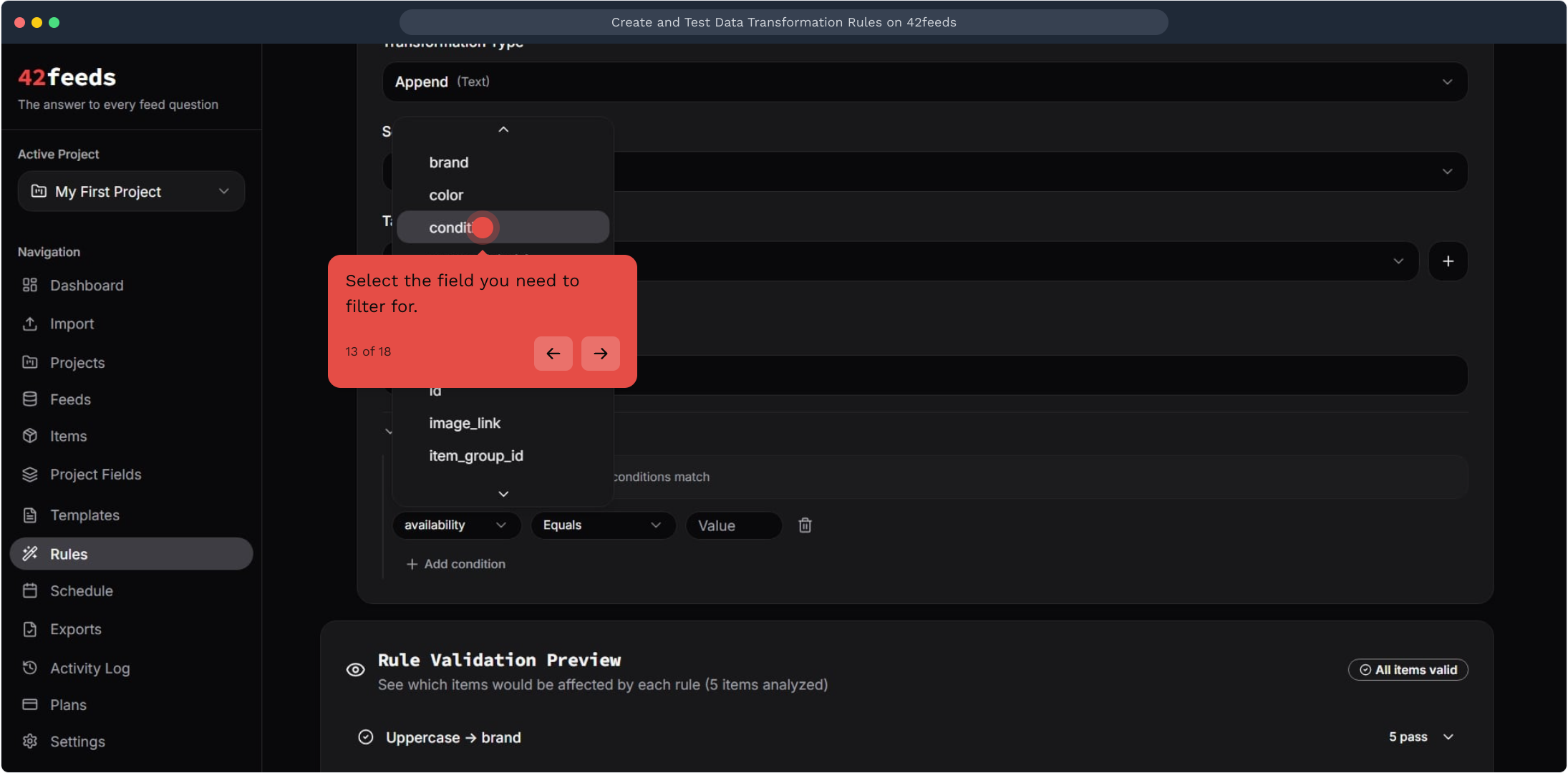Click the eye icon for Rule Validation Preview

[x=355, y=670]
